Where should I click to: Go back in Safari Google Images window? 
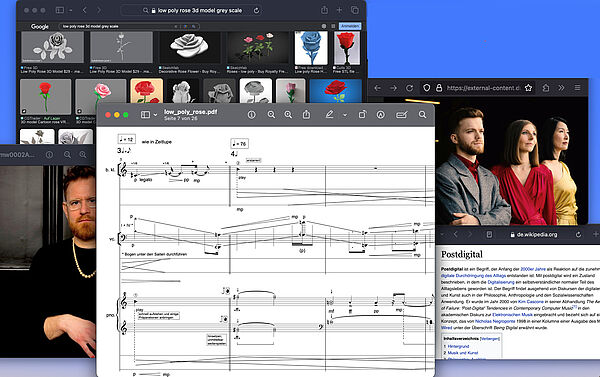[85, 10]
